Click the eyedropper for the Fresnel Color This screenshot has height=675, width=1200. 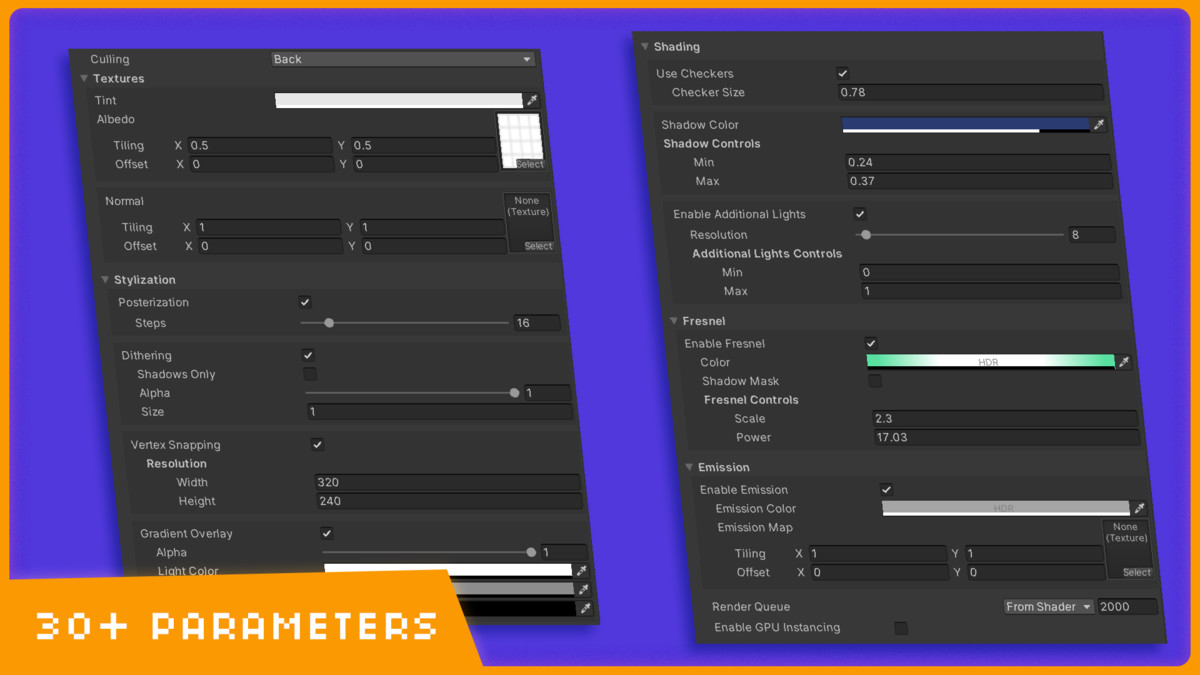[x=1124, y=362]
